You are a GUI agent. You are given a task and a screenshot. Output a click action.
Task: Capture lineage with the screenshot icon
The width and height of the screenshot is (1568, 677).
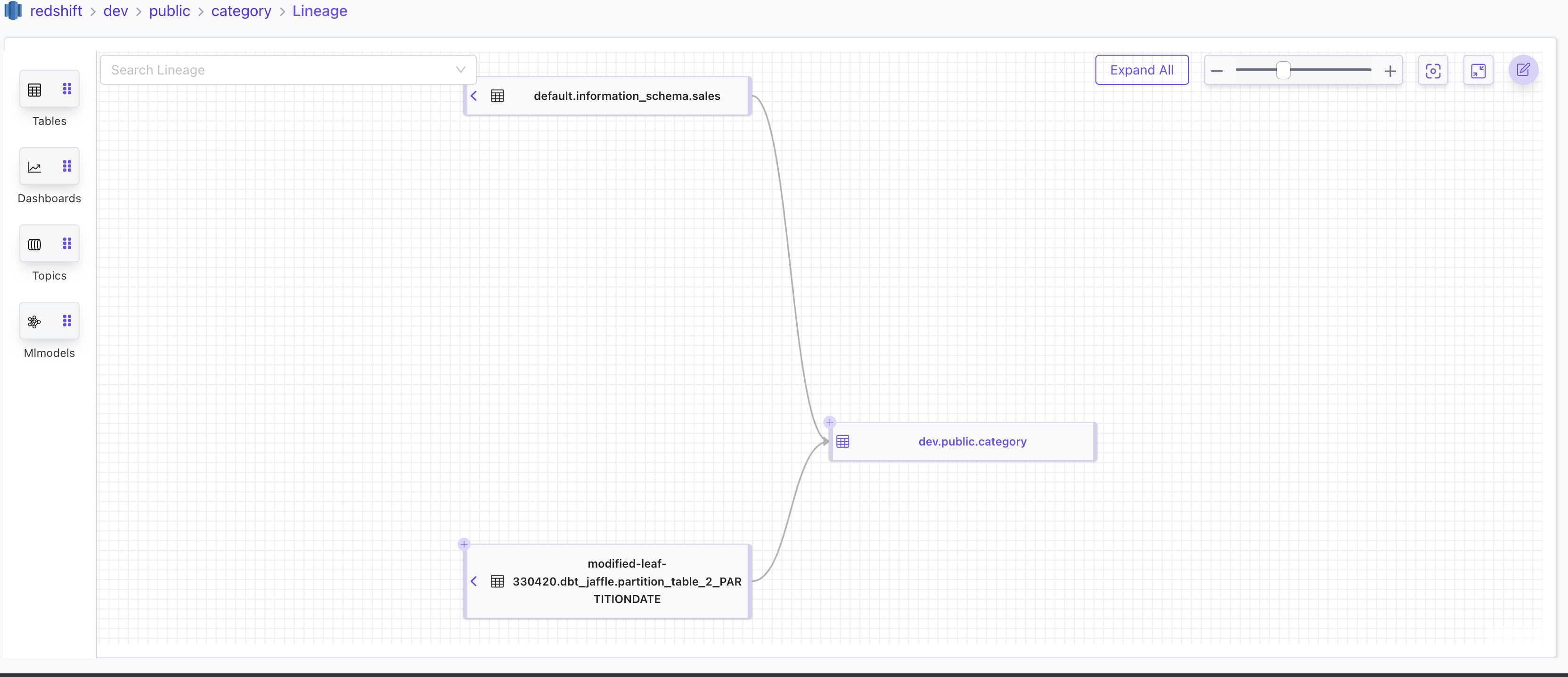click(x=1433, y=70)
